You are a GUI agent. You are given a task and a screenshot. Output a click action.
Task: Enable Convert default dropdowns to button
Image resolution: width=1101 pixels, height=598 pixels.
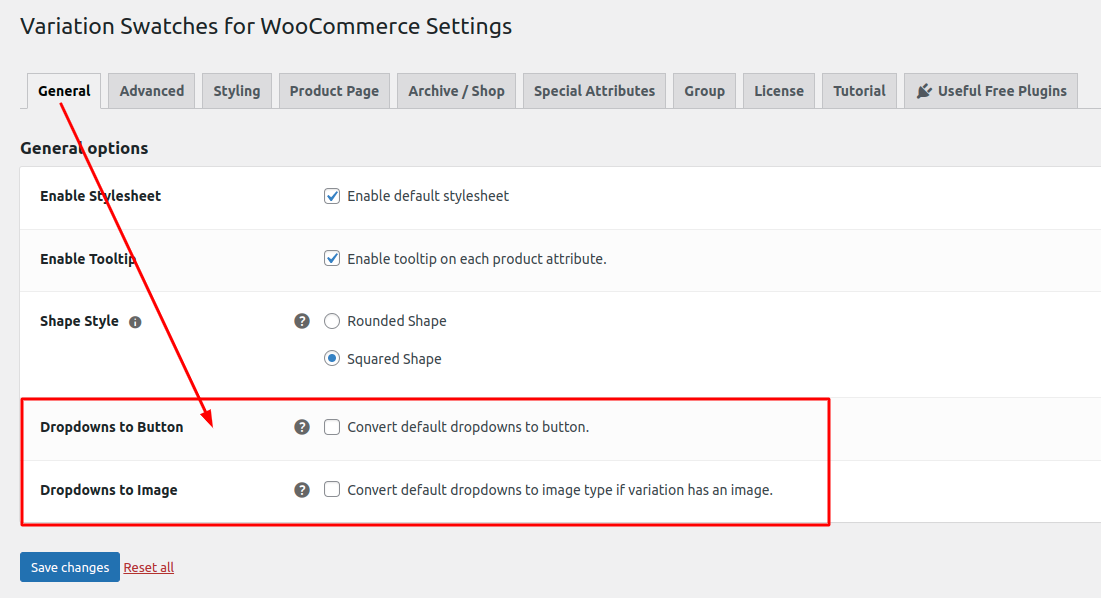332,427
